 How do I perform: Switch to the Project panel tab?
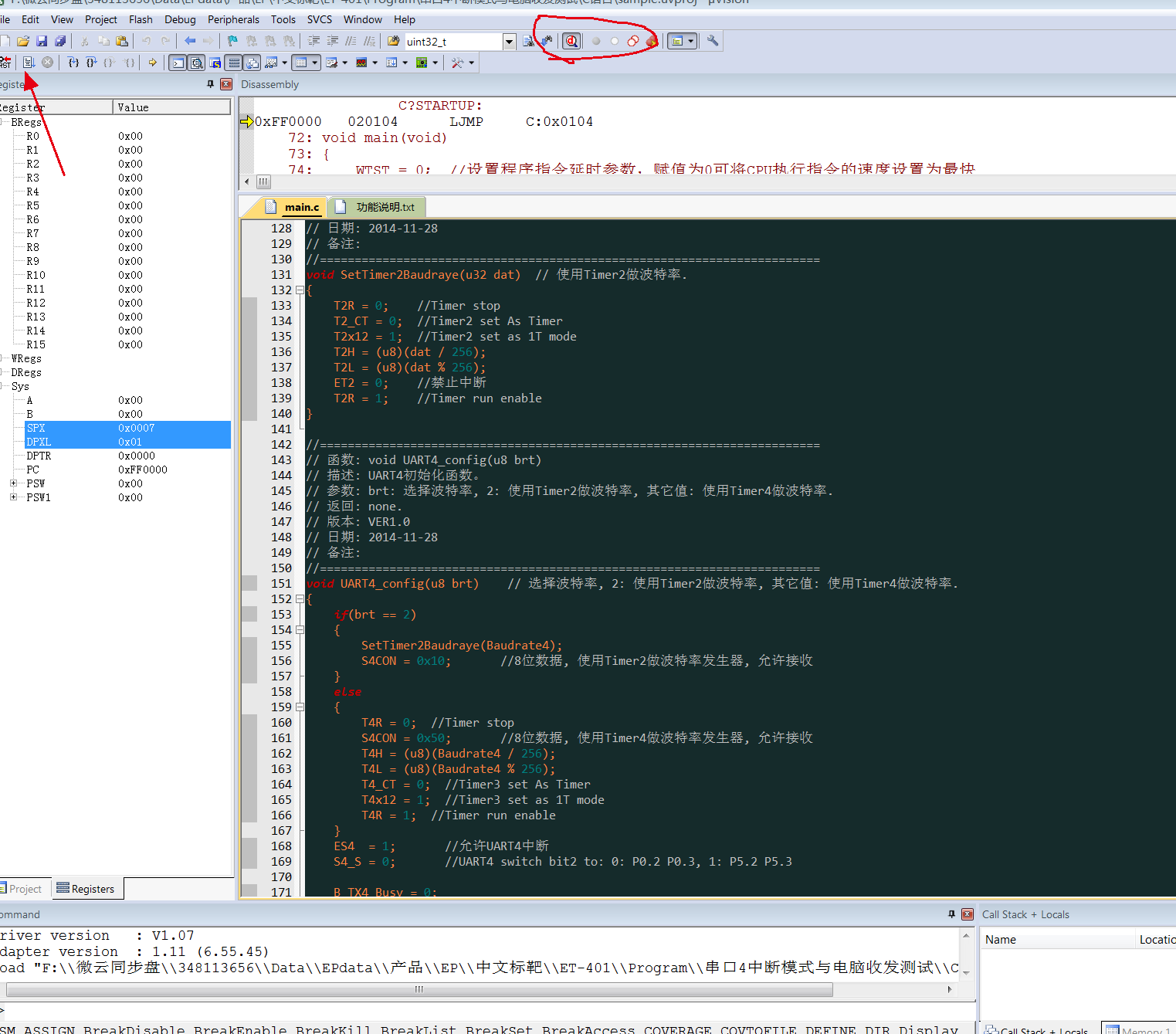25,889
